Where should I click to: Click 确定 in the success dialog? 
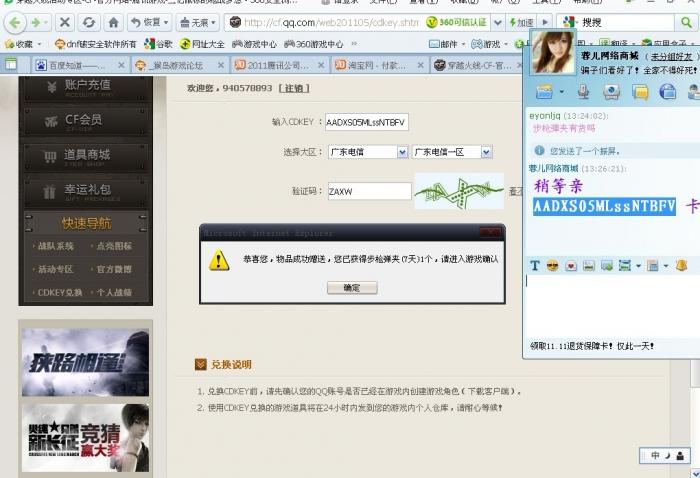click(x=352, y=288)
